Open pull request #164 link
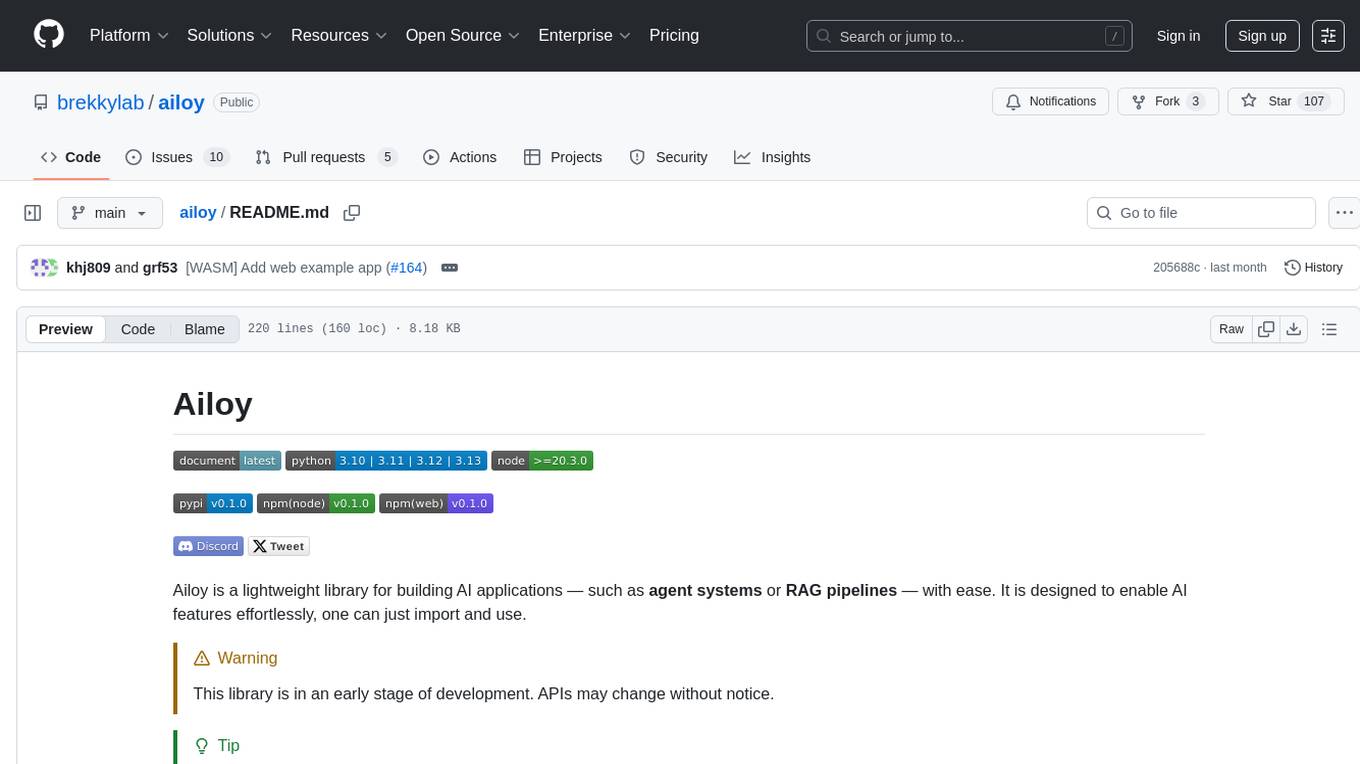 point(406,267)
